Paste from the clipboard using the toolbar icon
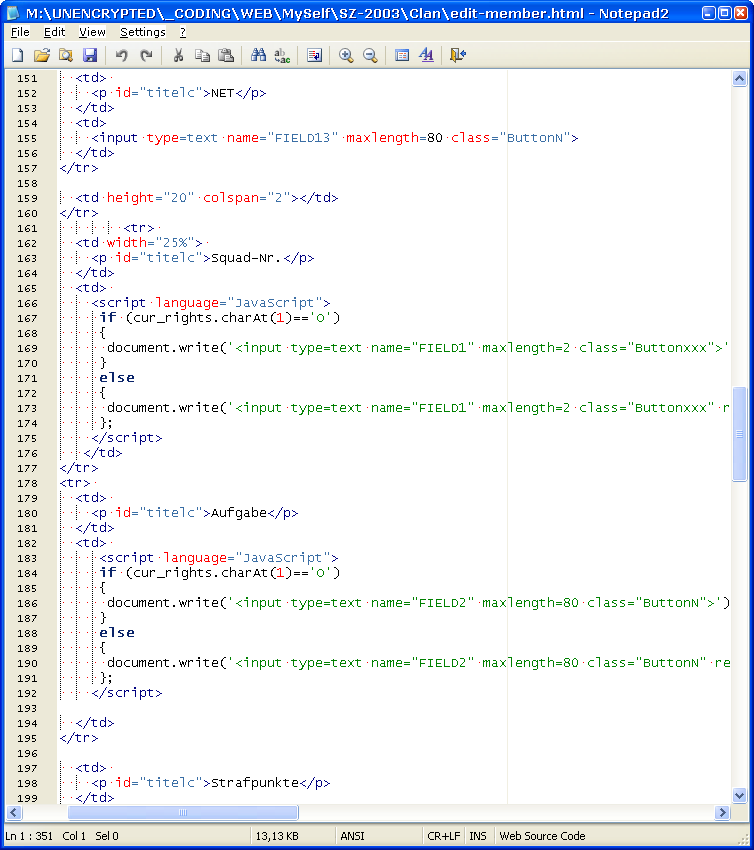Screen dimensions: 754x850 [x=226, y=55]
